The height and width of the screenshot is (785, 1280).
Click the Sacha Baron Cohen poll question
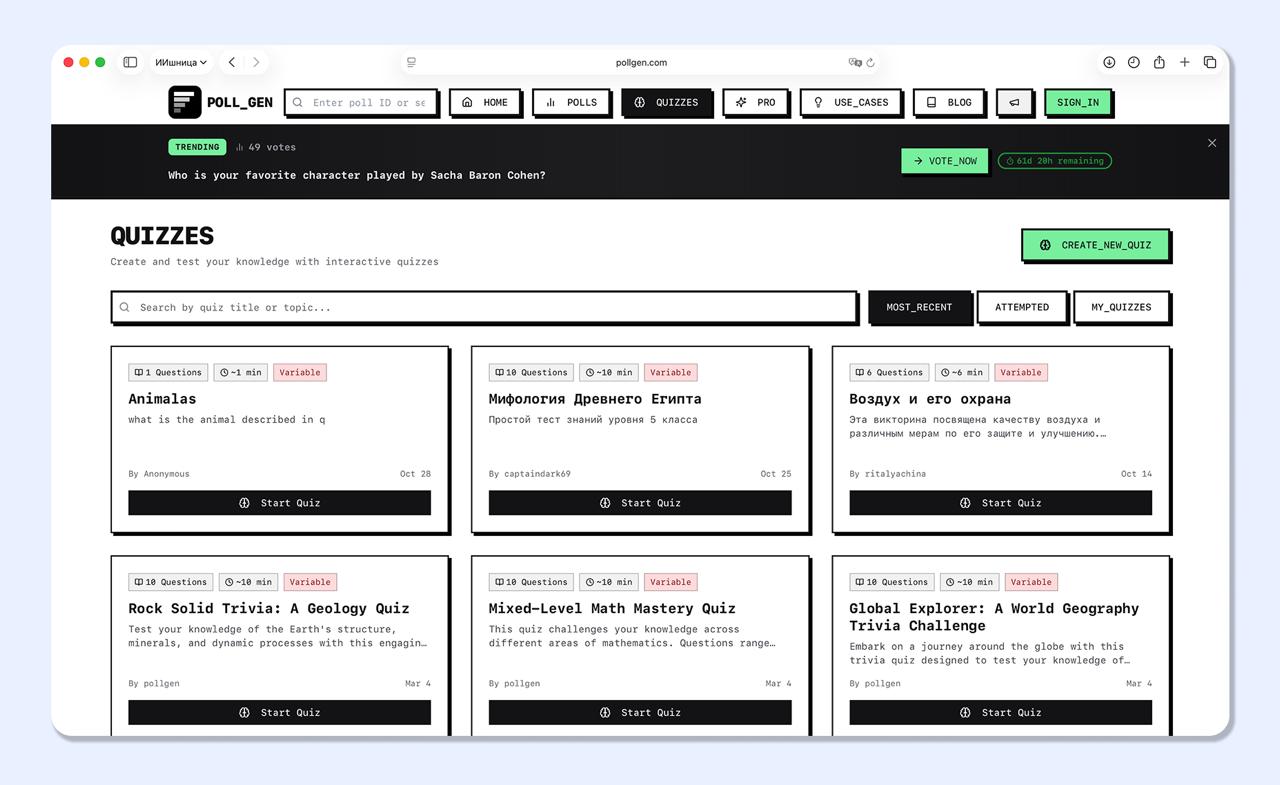click(x=357, y=175)
